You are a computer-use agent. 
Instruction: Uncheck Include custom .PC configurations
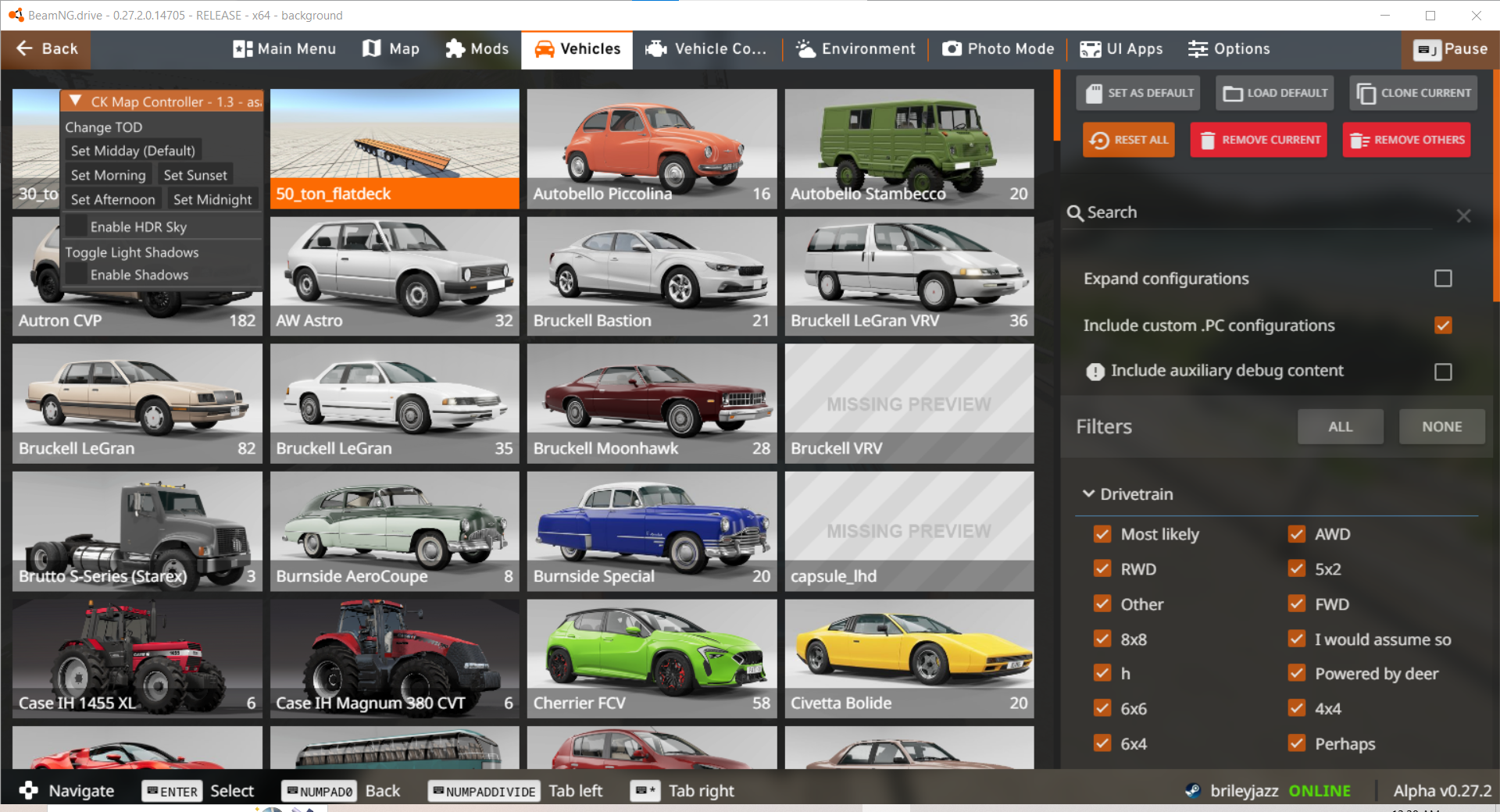(1443, 326)
